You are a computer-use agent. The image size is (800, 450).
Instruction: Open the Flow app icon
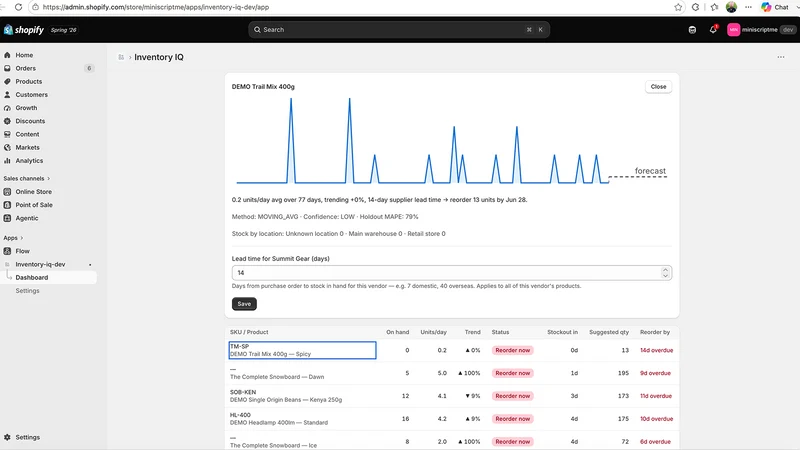7,251
